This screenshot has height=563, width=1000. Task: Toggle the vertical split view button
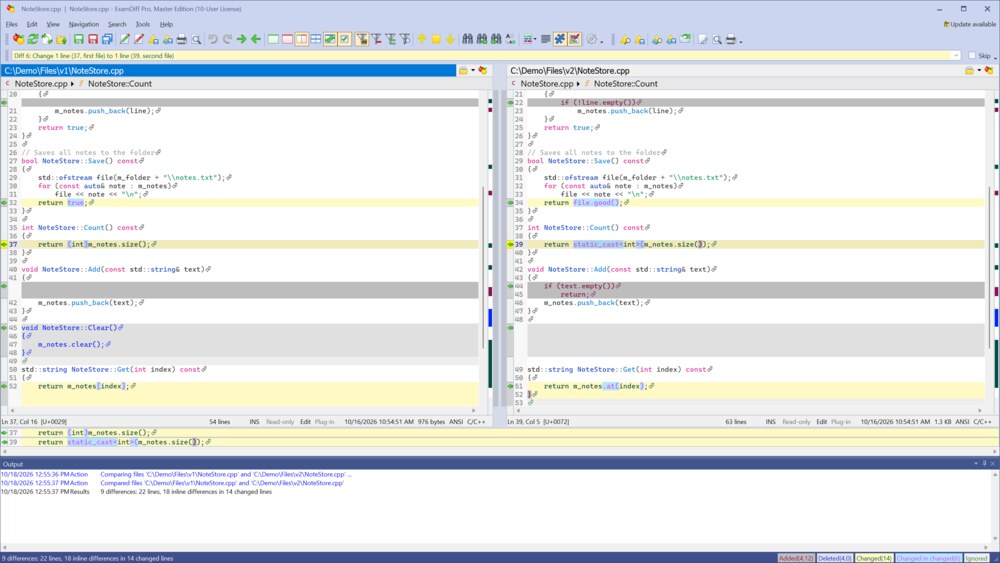[302, 40]
